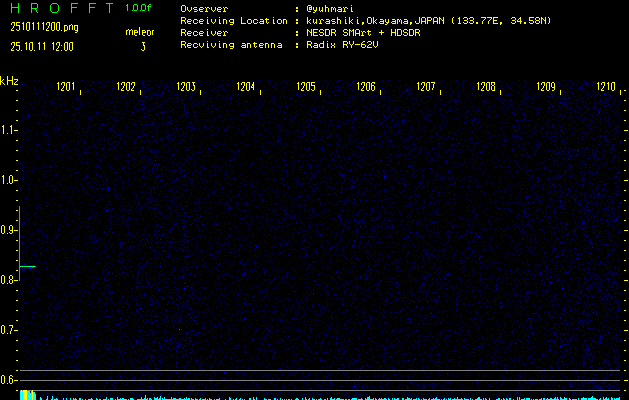This screenshot has width=629, height=400.
Task: Click the Receiving Location label
Action: point(234,21)
